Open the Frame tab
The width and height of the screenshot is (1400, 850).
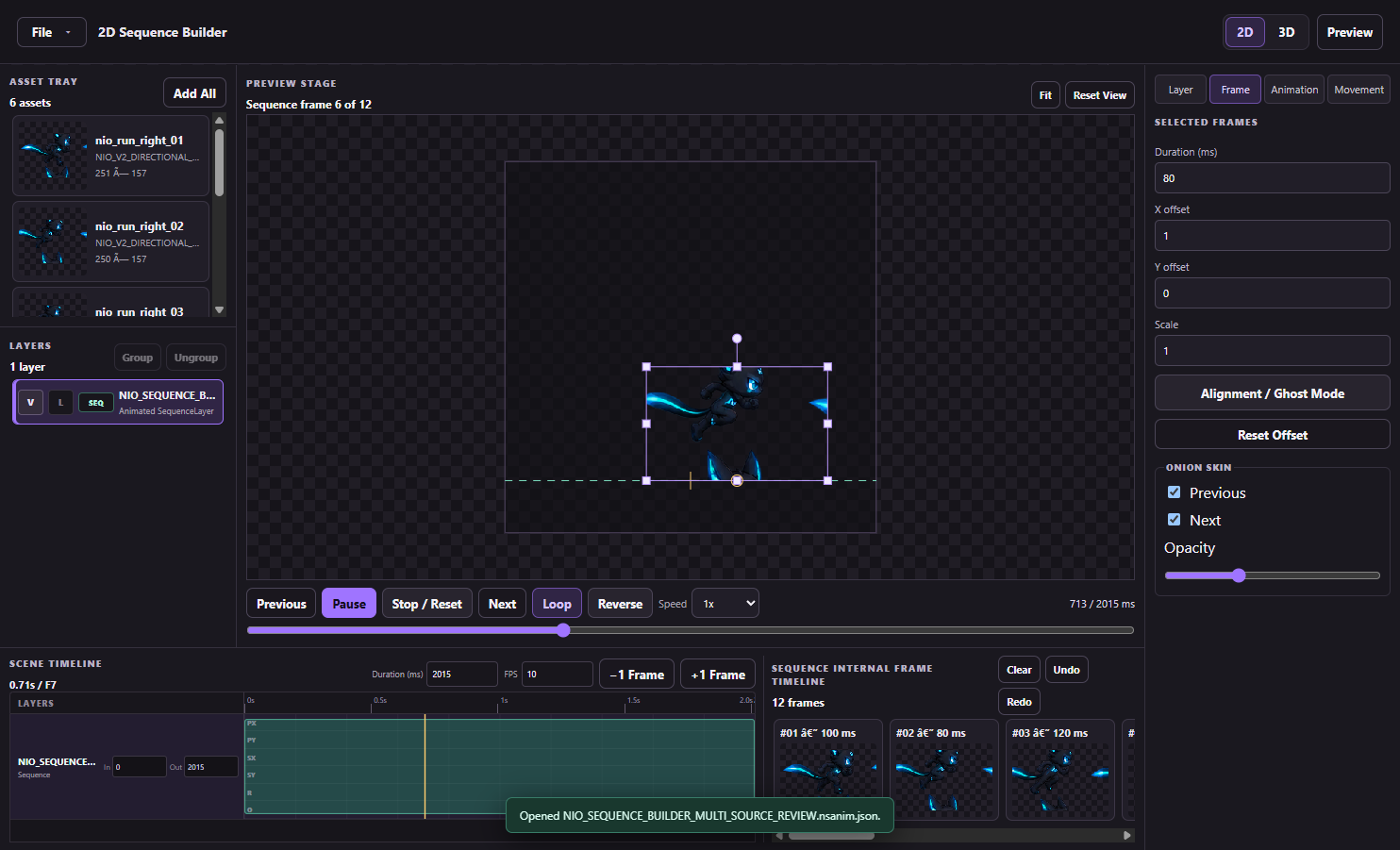click(1235, 90)
